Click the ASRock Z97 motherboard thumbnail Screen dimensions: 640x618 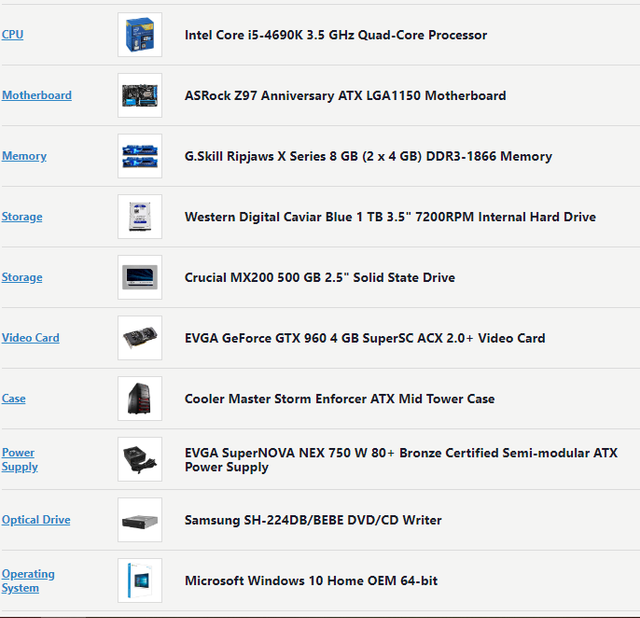(140, 95)
